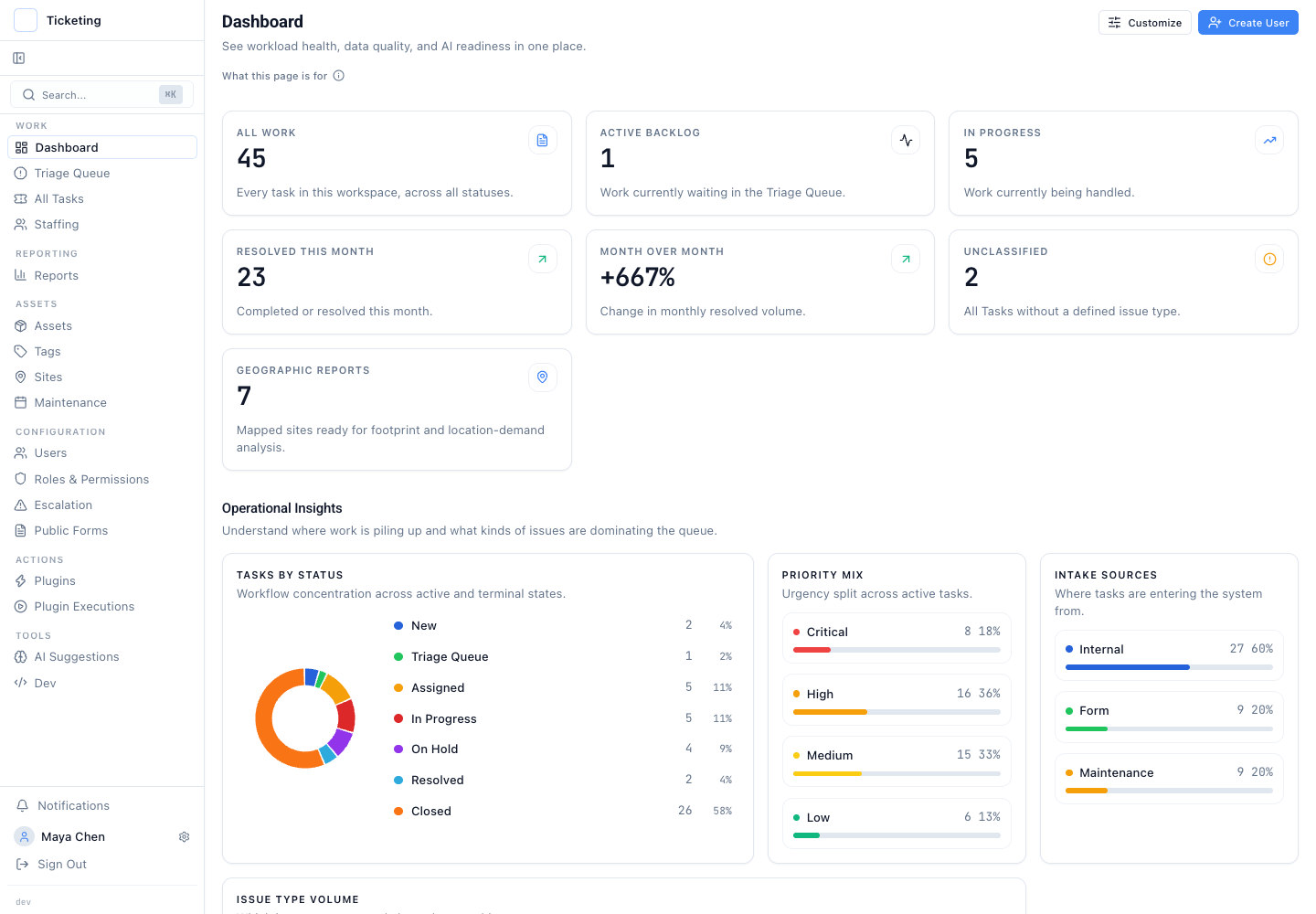
Task: Collapse the sidebar panel icon
Action: tap(19, 58)
